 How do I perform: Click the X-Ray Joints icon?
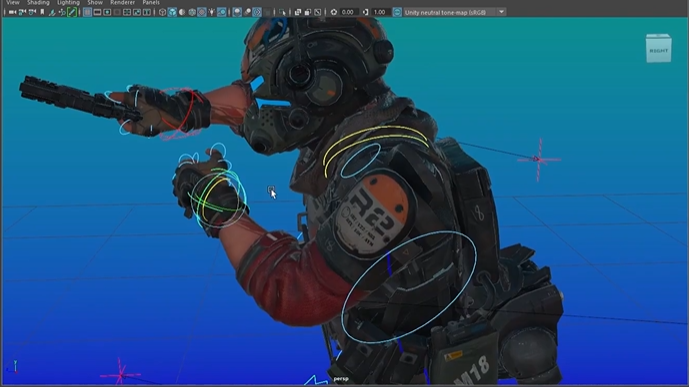pos(317,12)
